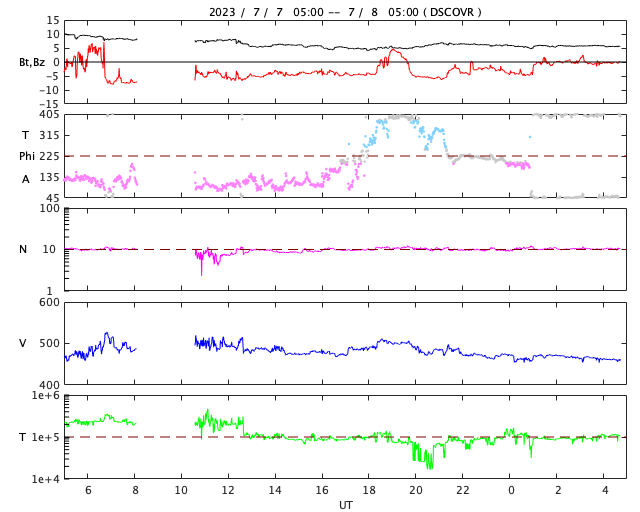
Task: Click the 225 Phi tick label
Action: coord(49,156)
